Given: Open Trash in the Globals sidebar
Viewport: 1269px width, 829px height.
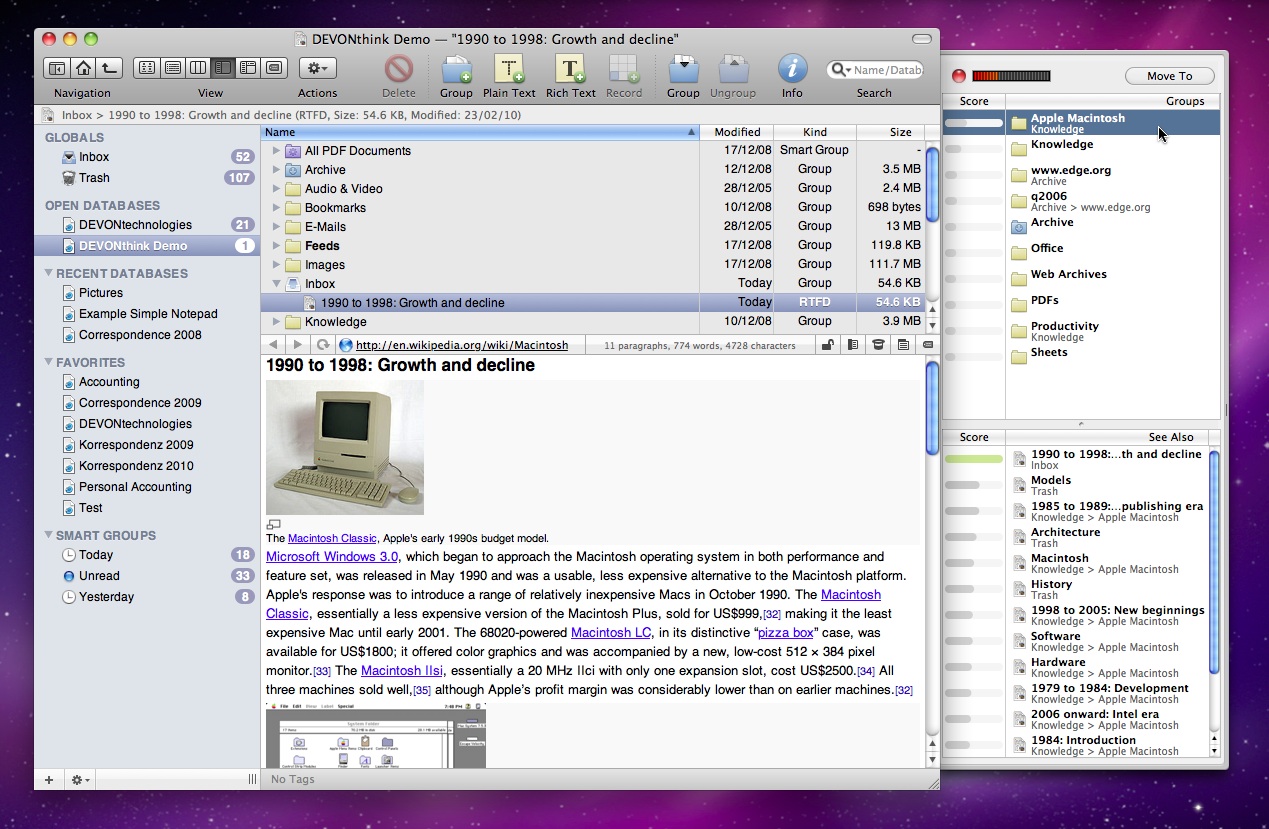Looking at the screenshot, I should (x=147, y=178).
